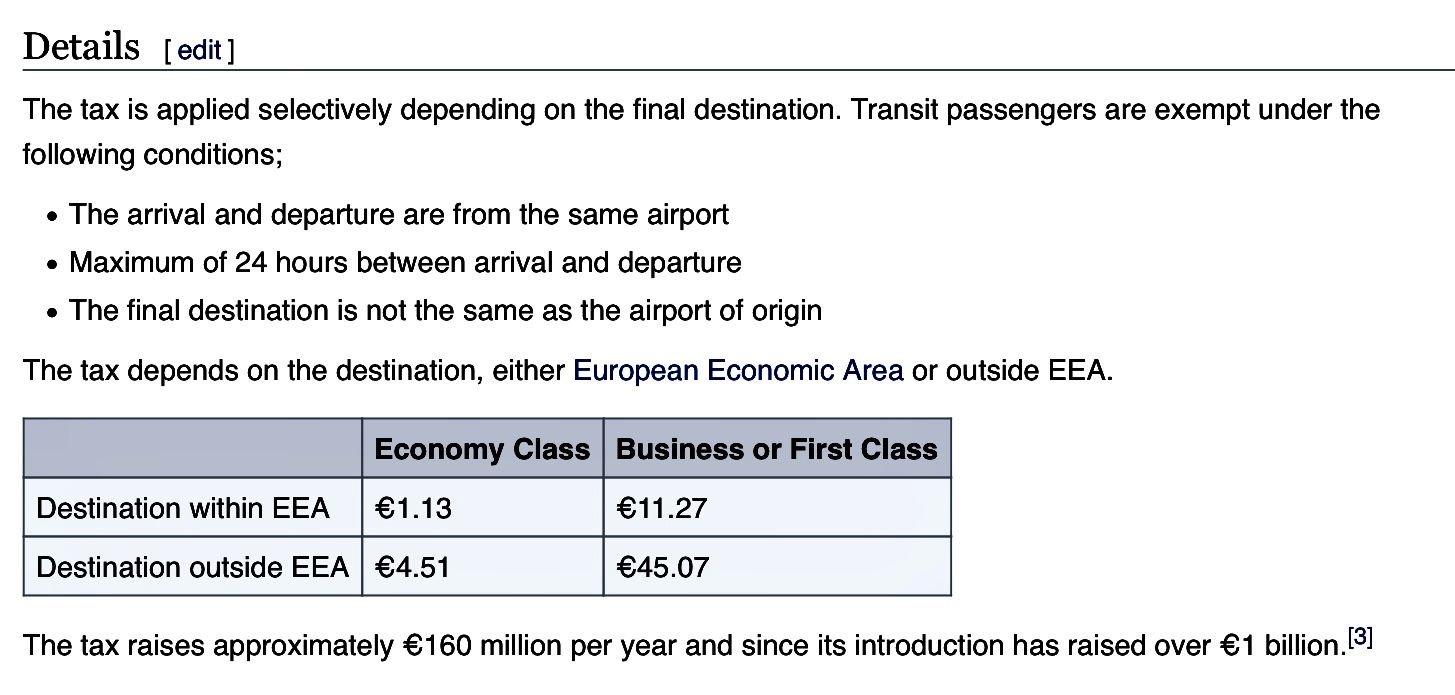Click the edit link beside Details heading
The width and height of the screenshot is (1455, 695).
199,50
